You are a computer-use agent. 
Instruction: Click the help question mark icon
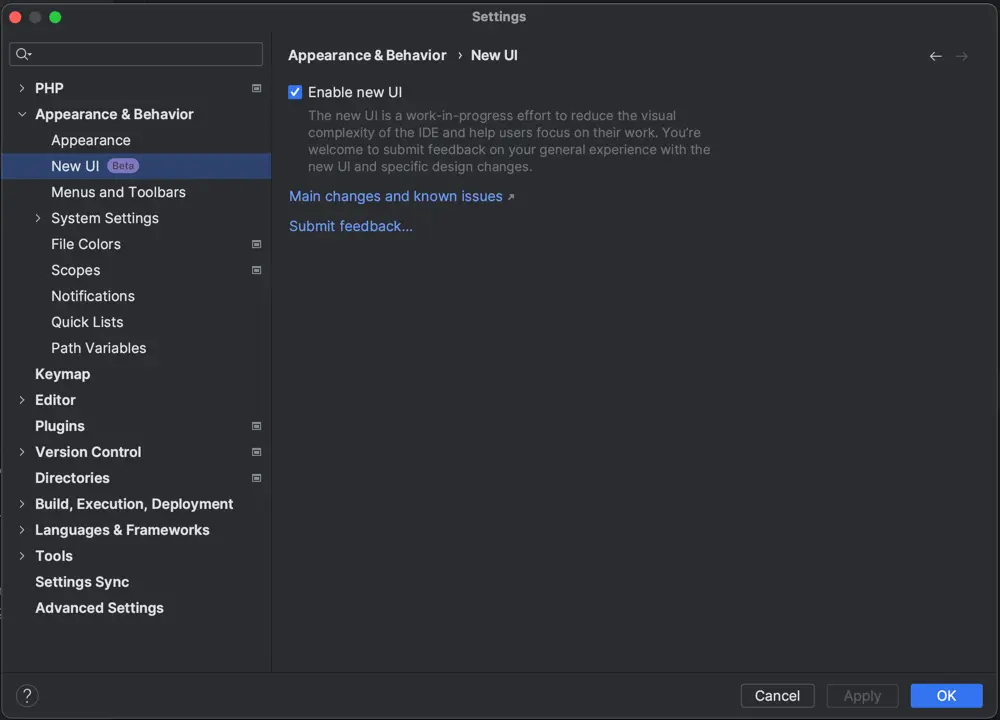click(27, 695)
